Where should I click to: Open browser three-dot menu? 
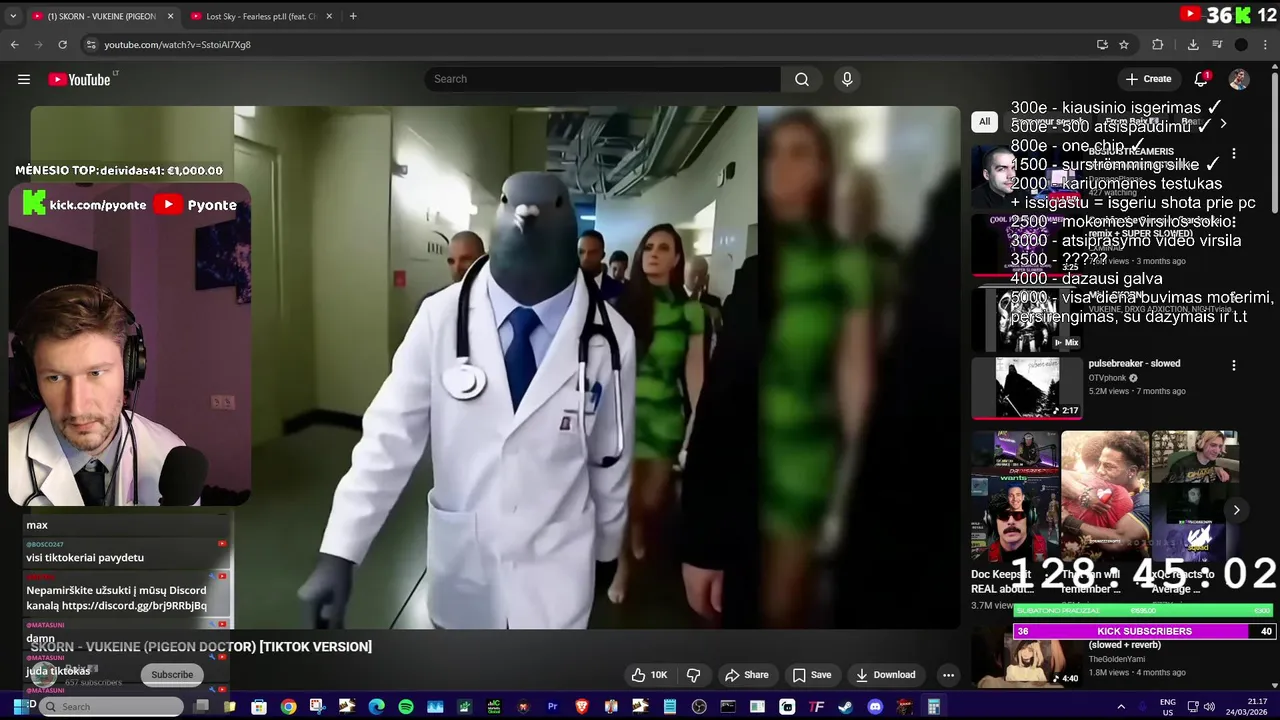(1266, 44)
